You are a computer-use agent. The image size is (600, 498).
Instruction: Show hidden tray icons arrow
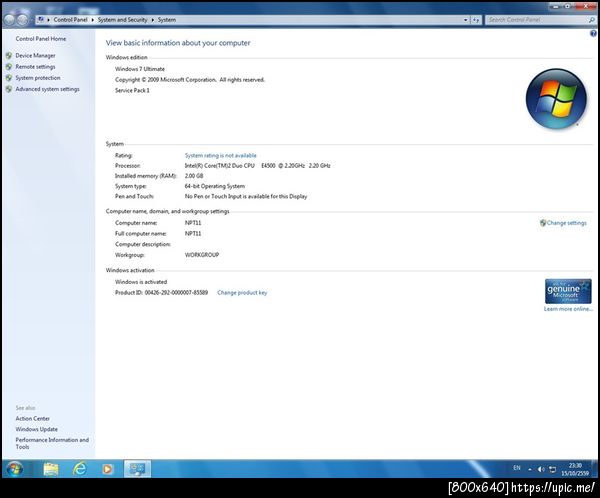coord(530,469)
